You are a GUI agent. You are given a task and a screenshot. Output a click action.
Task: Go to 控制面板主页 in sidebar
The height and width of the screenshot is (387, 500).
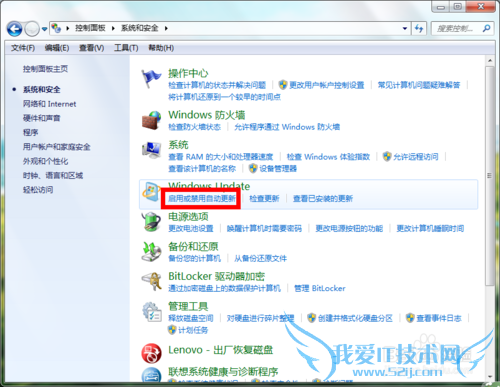(45, 69)
